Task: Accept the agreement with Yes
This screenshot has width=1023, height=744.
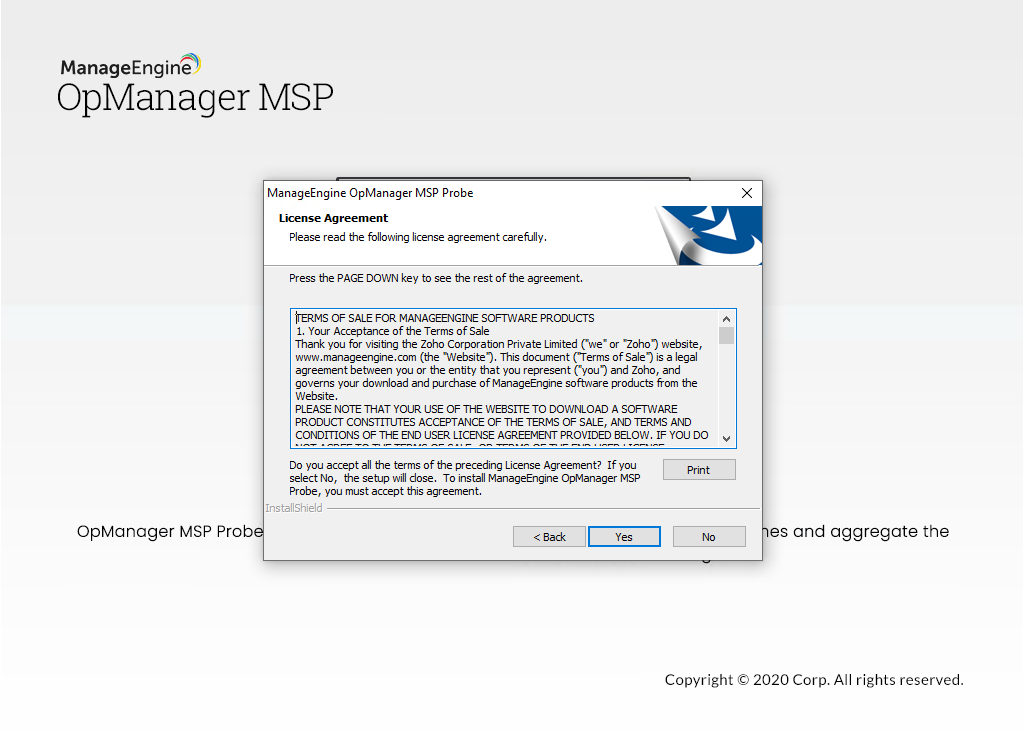Action: click(623, 536)
